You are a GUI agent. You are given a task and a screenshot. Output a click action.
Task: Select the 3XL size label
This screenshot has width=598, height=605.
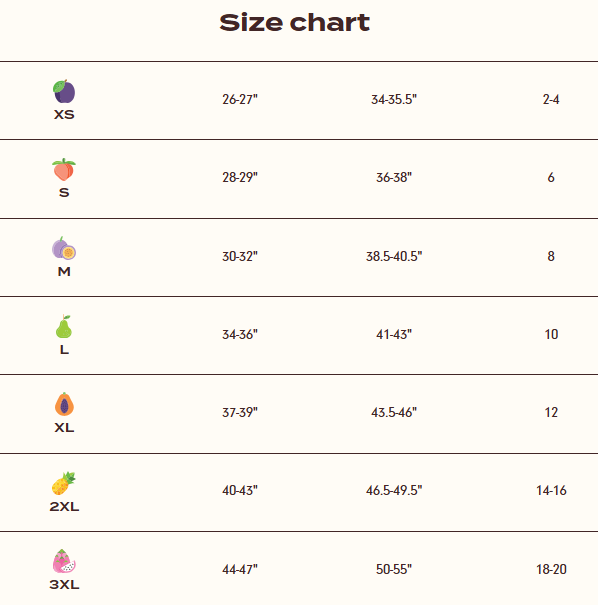pos(64,585)
